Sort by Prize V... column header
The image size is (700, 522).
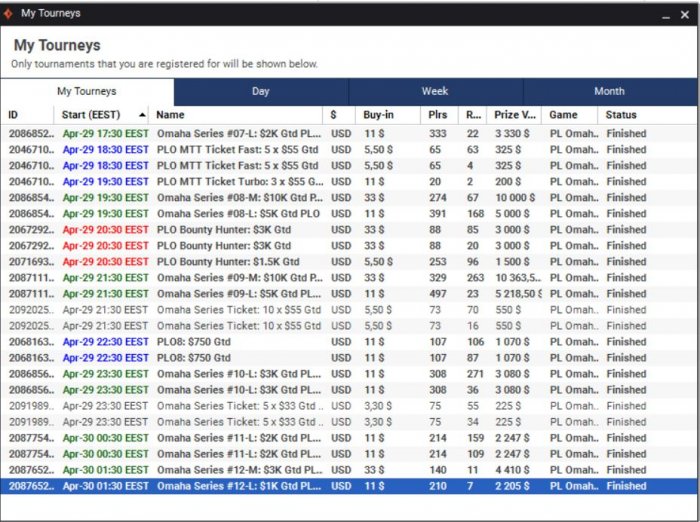(x=515, y=115)
